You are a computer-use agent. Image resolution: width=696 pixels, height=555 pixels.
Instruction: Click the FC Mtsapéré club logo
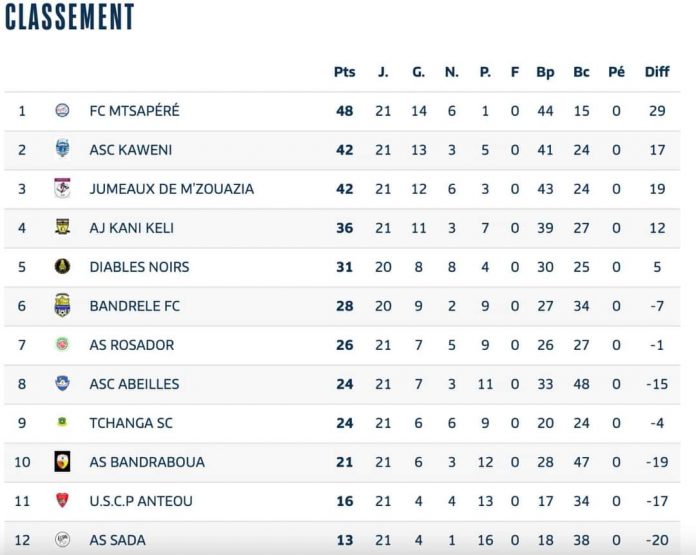[x=62, y=110]
